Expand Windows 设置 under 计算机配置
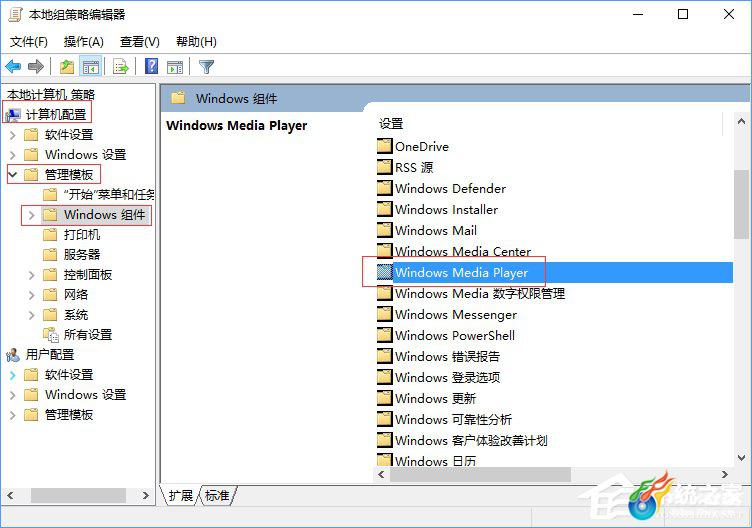 tap(13, 155)
